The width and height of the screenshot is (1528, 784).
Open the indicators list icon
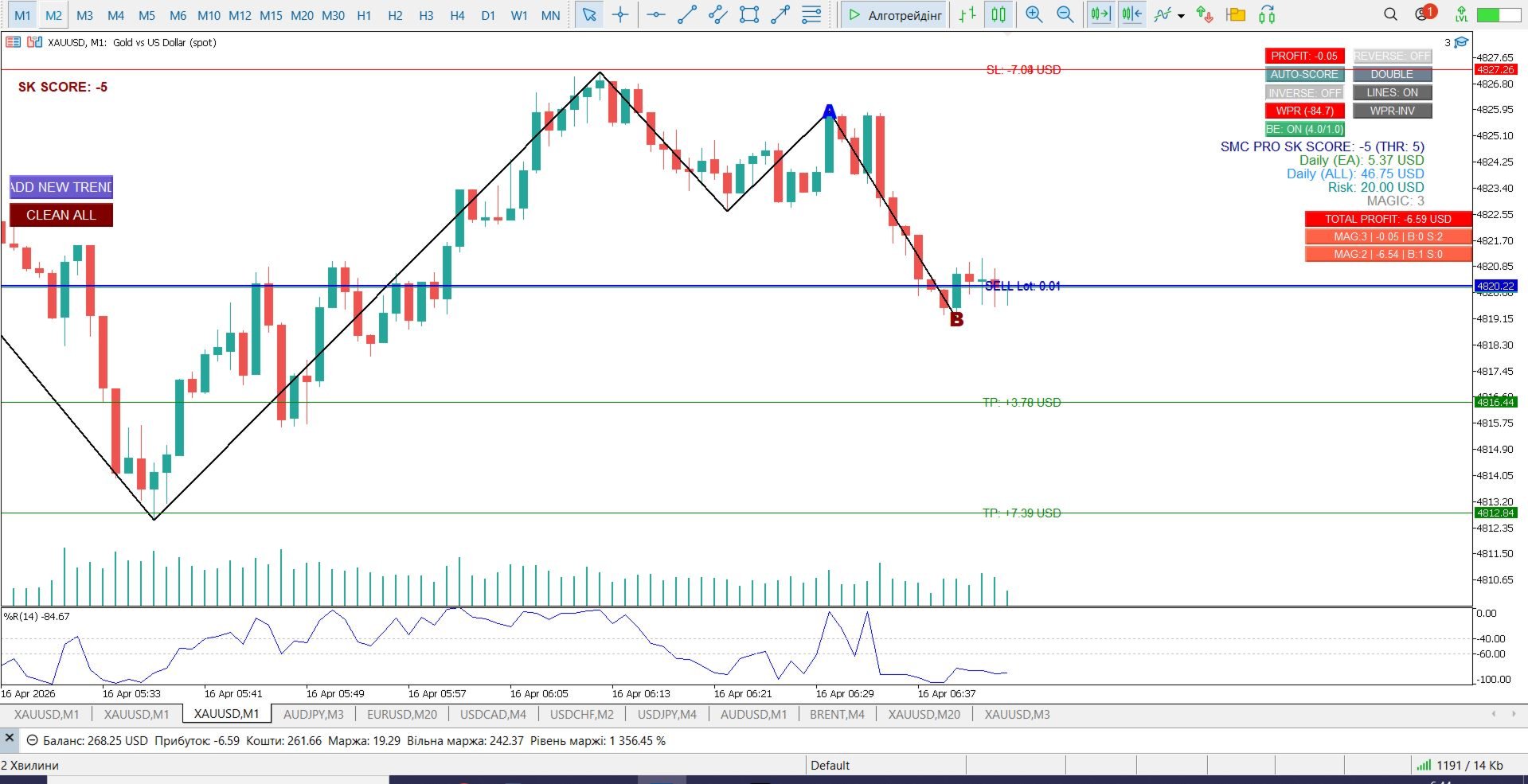click(x=1163, y=14)
